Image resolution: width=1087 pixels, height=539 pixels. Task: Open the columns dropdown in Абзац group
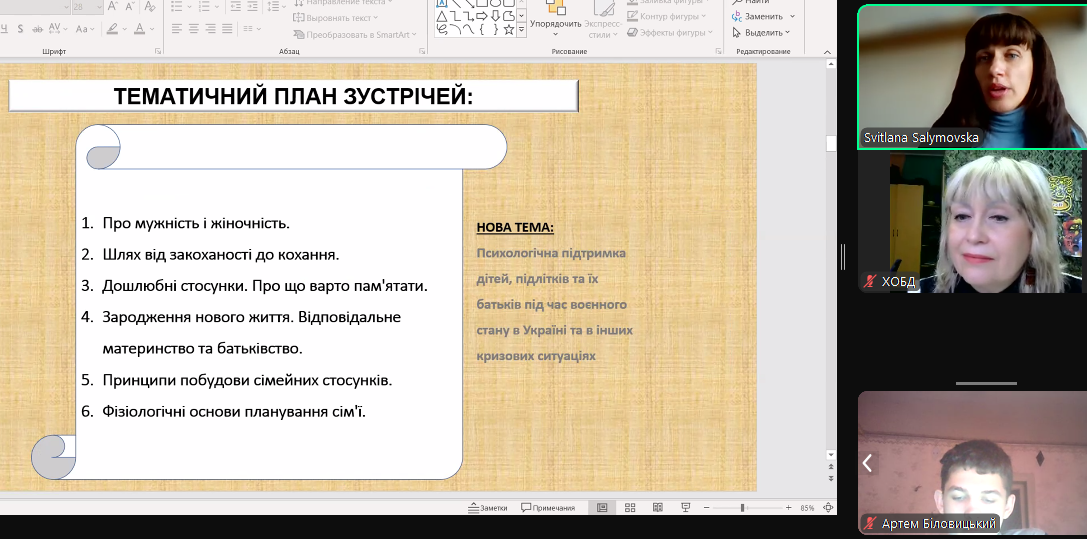pos(251,29)
